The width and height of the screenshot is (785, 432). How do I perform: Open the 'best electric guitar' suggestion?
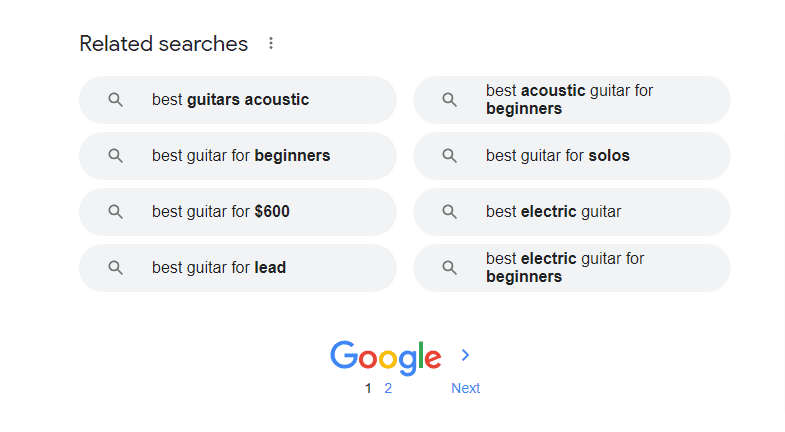pos(553,212)
